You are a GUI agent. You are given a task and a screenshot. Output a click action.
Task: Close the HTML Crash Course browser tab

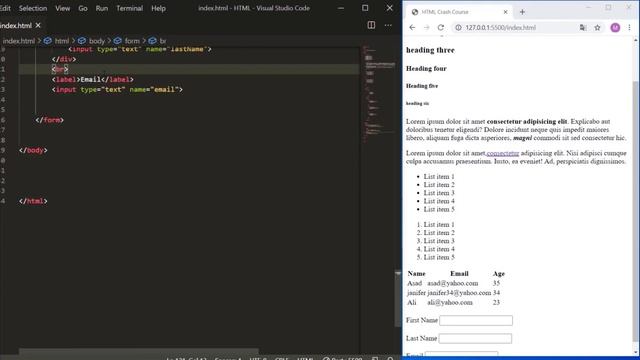point(505,12)
